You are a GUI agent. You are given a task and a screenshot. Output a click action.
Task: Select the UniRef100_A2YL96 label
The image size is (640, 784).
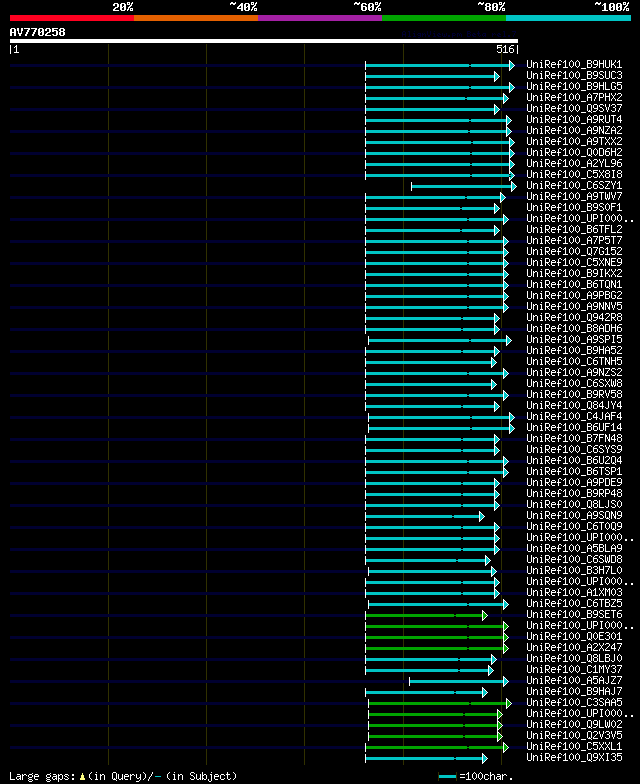[x=574, y=164]
